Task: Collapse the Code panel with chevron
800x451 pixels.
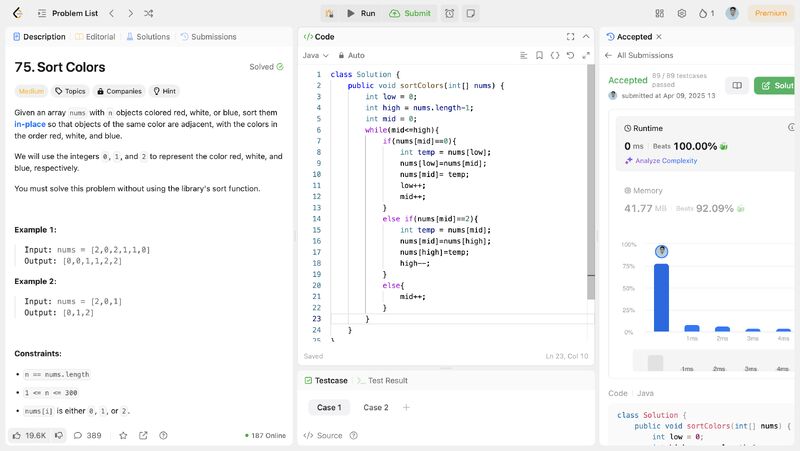Action: [x=587, y=36]
